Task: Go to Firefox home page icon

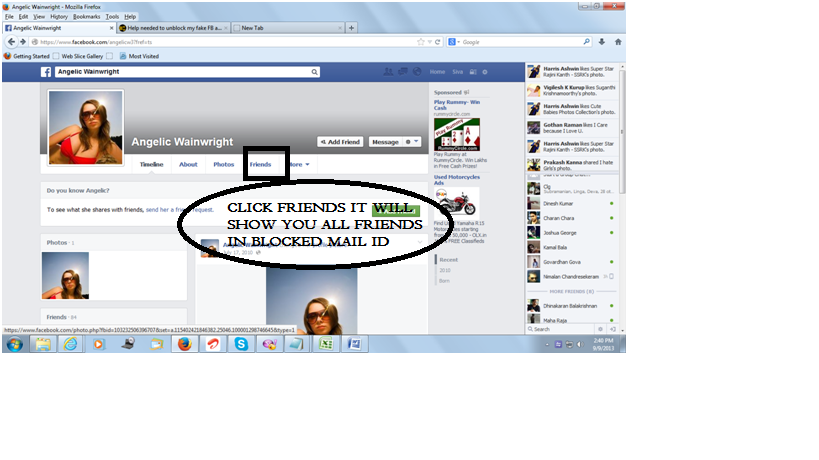Action: coord(618,42)
